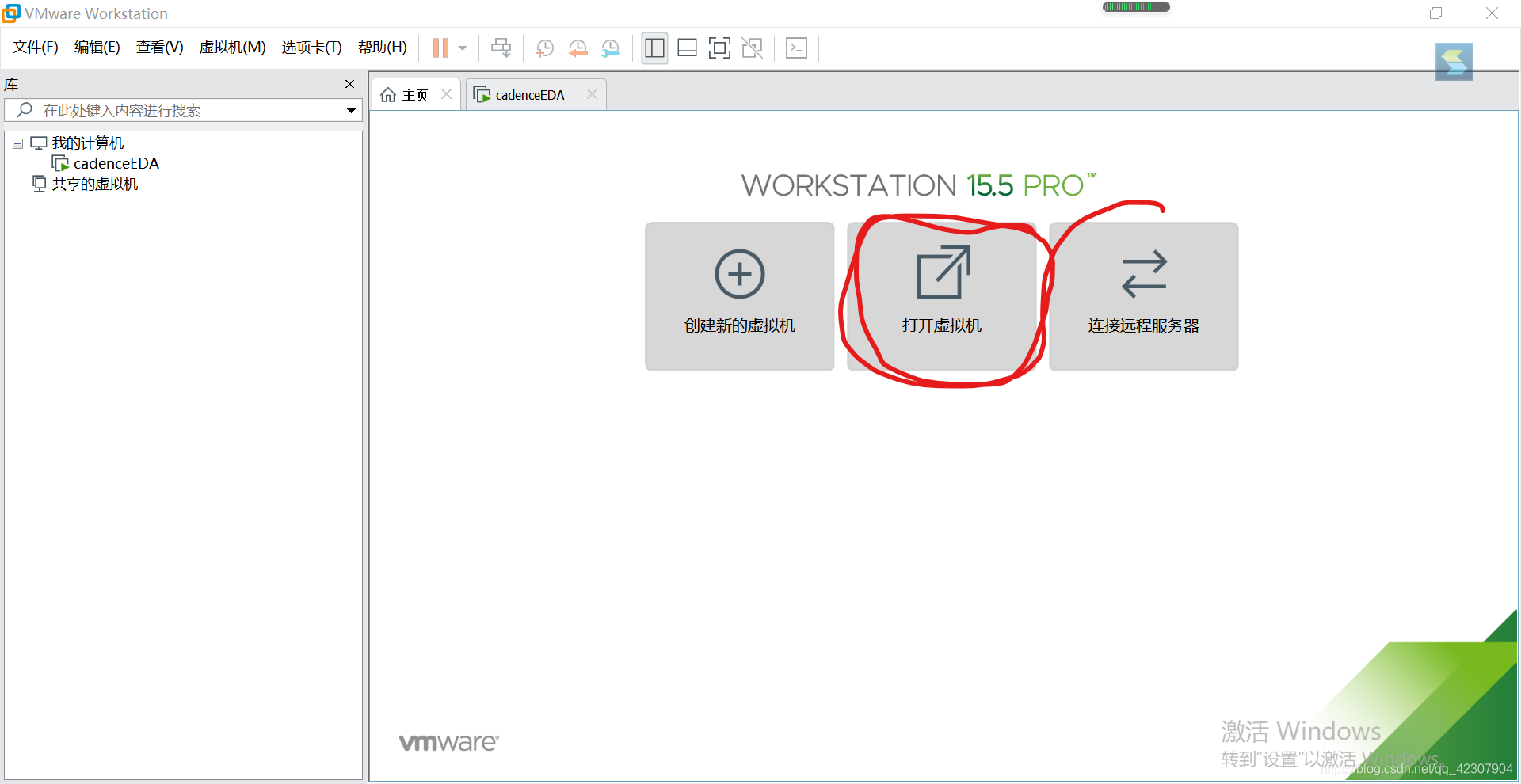Collapse the 我的计算机 tree node
The height and width of the screenshot is (784, 1521).
coord(17,143)
